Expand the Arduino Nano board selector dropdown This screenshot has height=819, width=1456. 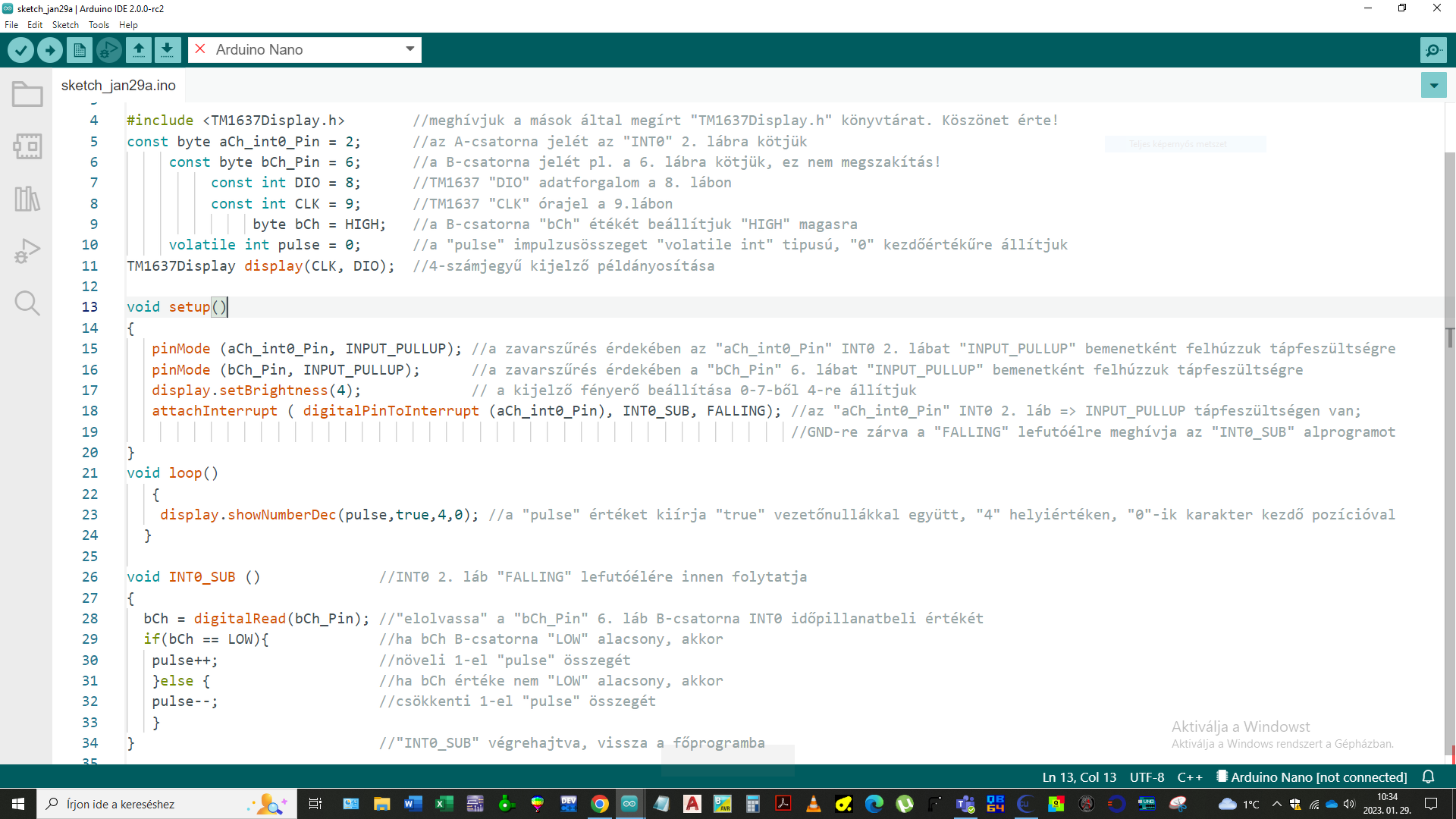(x=409, y=49)
